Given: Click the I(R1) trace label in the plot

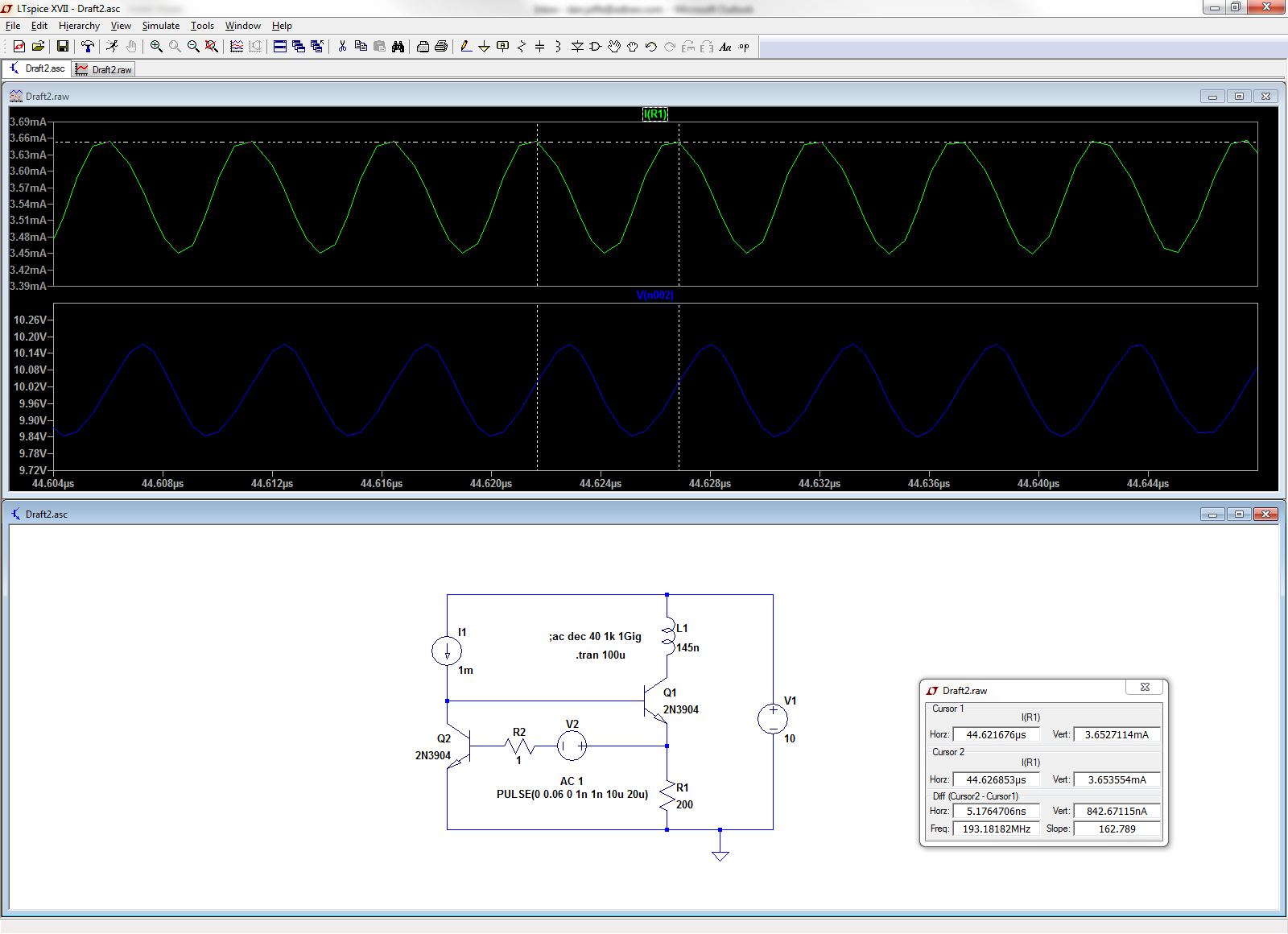Looking at the screenshot, I should [655, 114].
